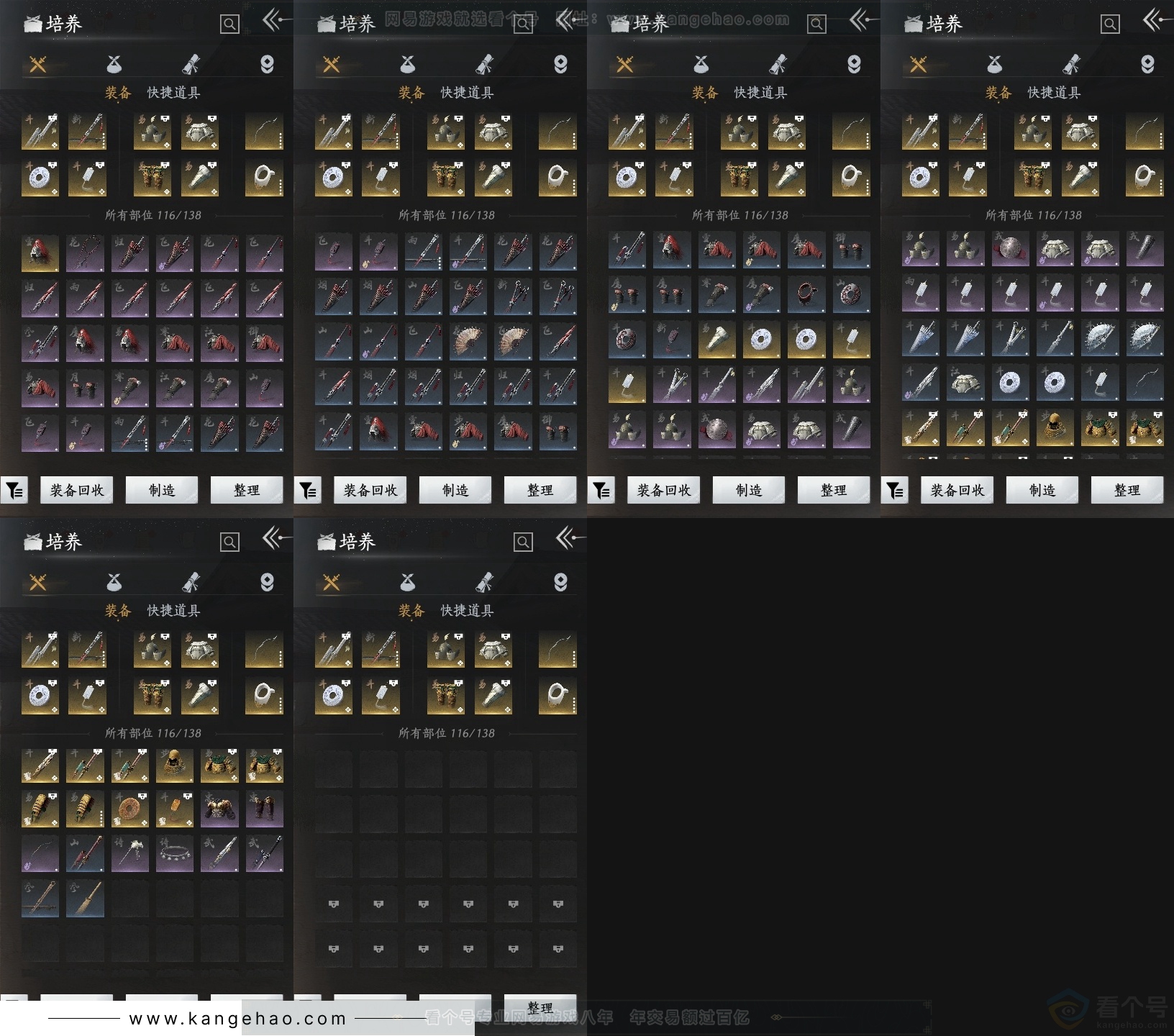Select last inventory item in bottom-left panel
This screenshot has width=1174, height=1036.
tap(85, 899)
